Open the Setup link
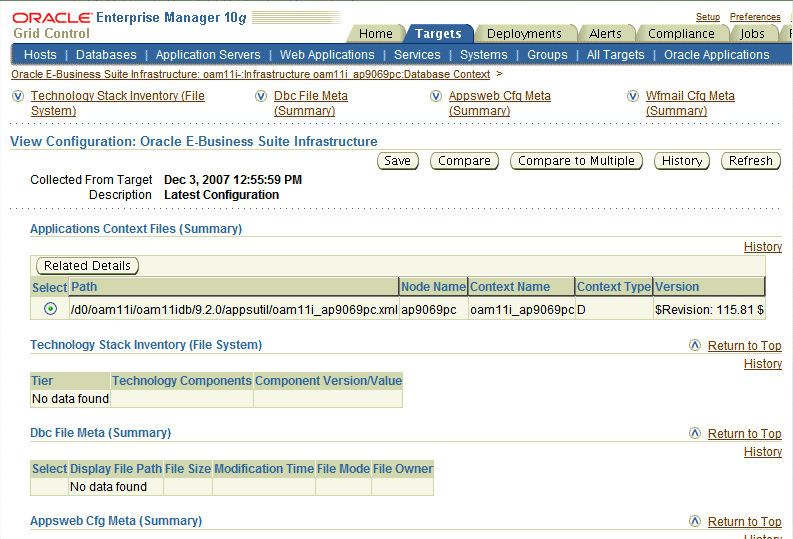Viewport: 793px width, 539px height. (708, 17)
